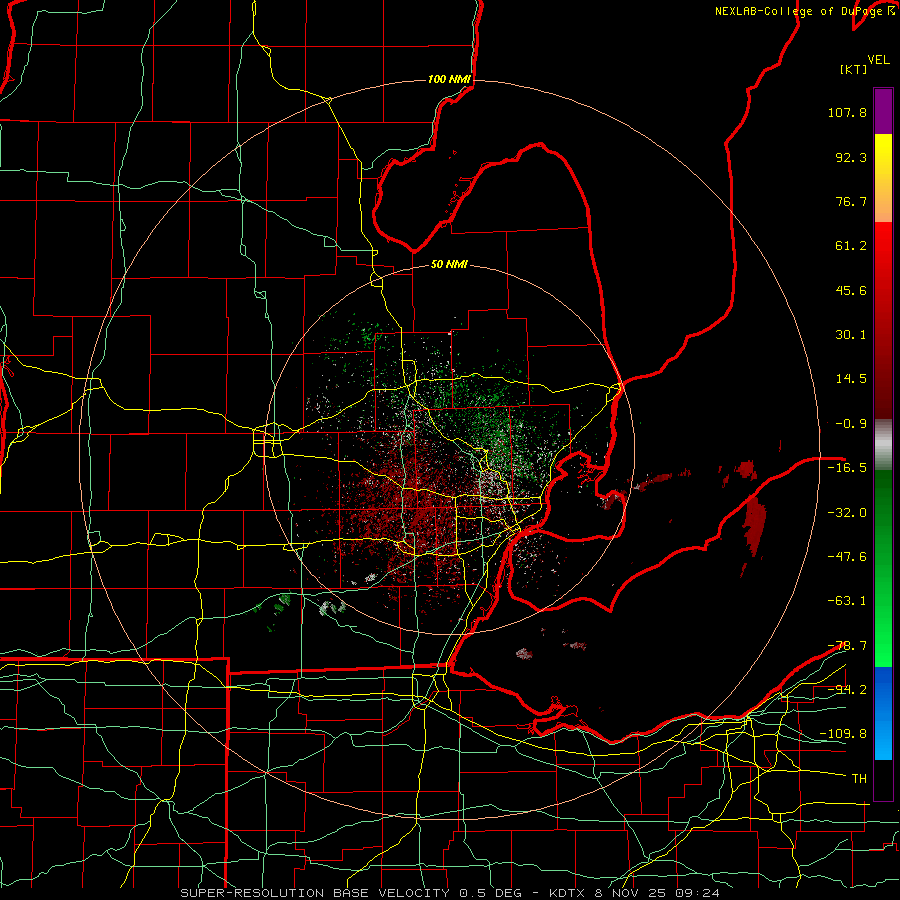The image size is (900, 900).
Task: Click the -94.2 legend value
Action: pyautogui.click(x=847, y=689)
